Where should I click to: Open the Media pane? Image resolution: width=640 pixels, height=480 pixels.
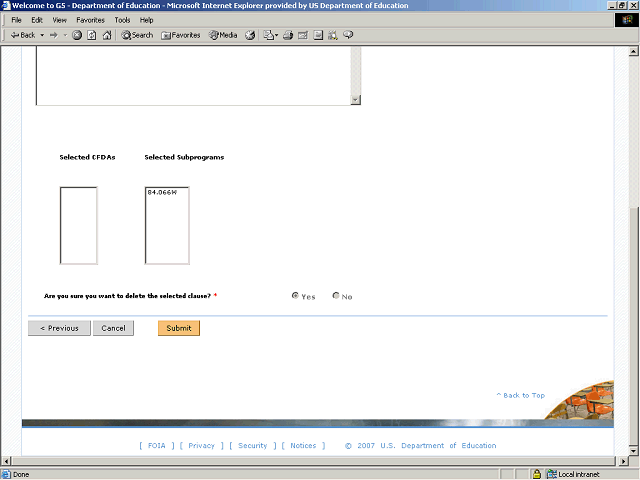pyautogui.click(x=223, y=36)
